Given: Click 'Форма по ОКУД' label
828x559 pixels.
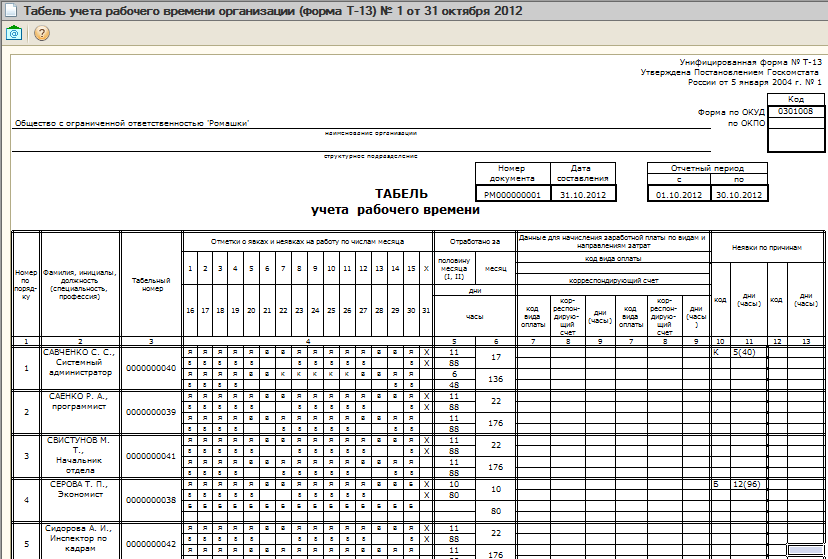Looking at the screenshot, I should (x=731, y=112).
